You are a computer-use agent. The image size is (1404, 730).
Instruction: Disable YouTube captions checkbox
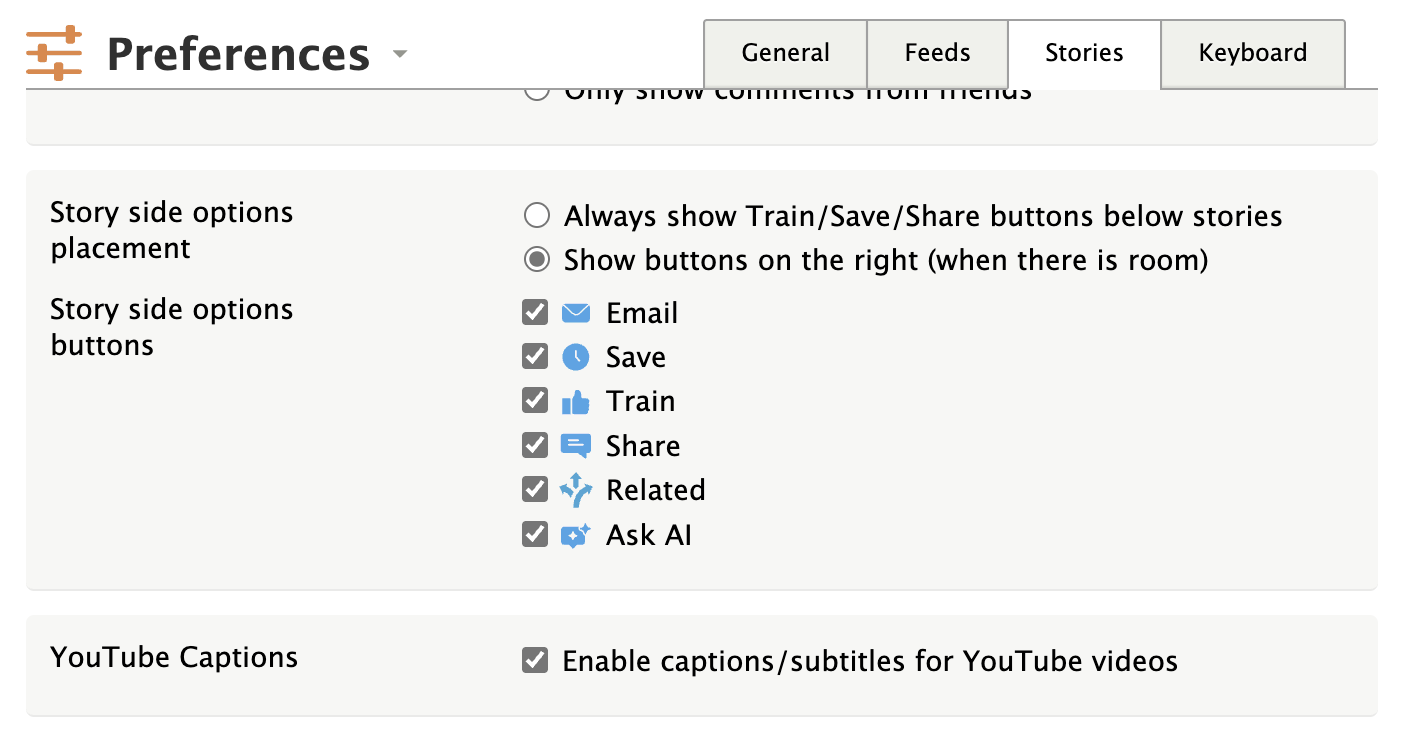[x=535, y=661]
